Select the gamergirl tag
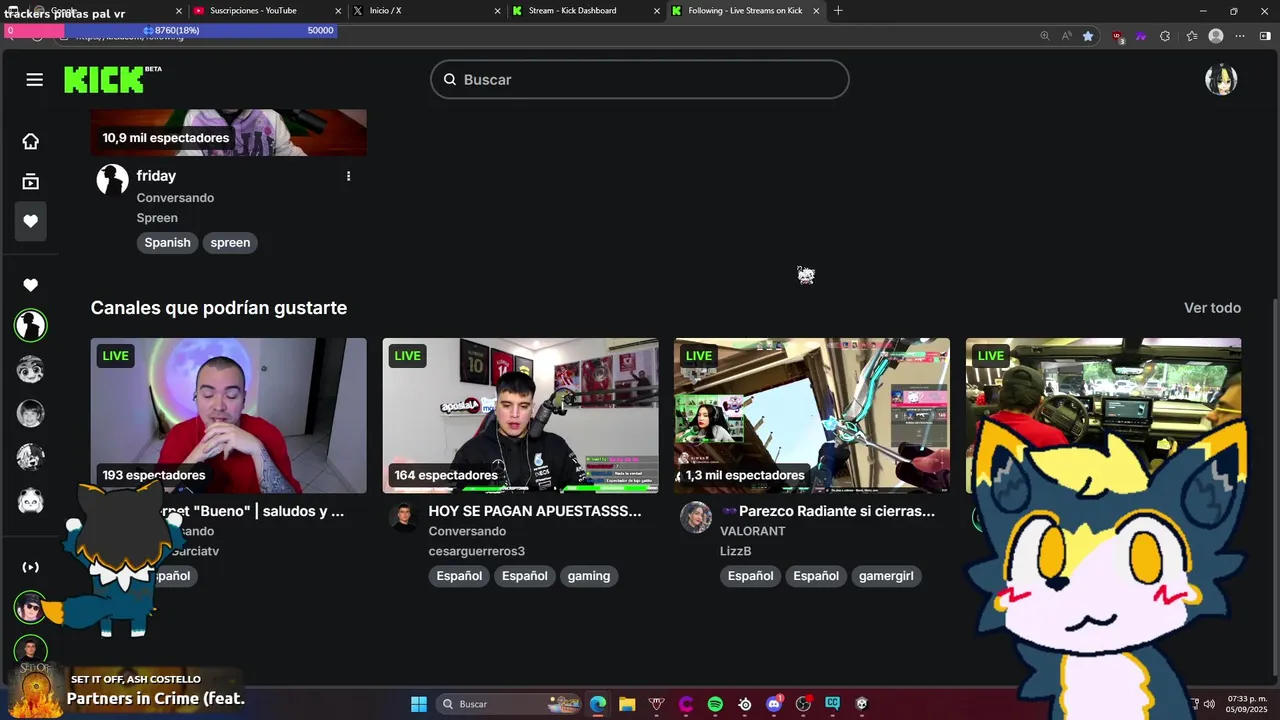This screenshot has height=720, width=1280. coord(886,576)
